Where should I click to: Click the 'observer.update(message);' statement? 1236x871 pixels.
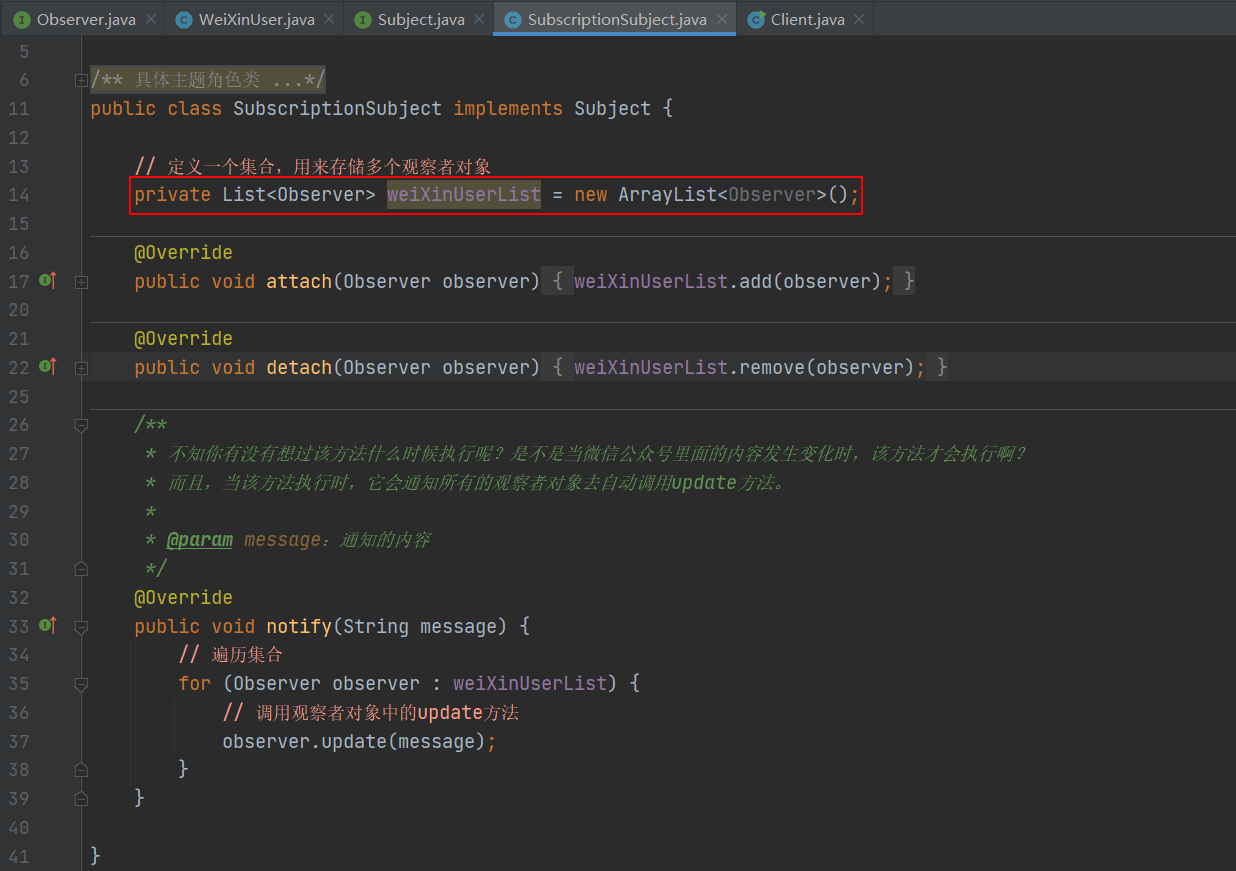360,742
